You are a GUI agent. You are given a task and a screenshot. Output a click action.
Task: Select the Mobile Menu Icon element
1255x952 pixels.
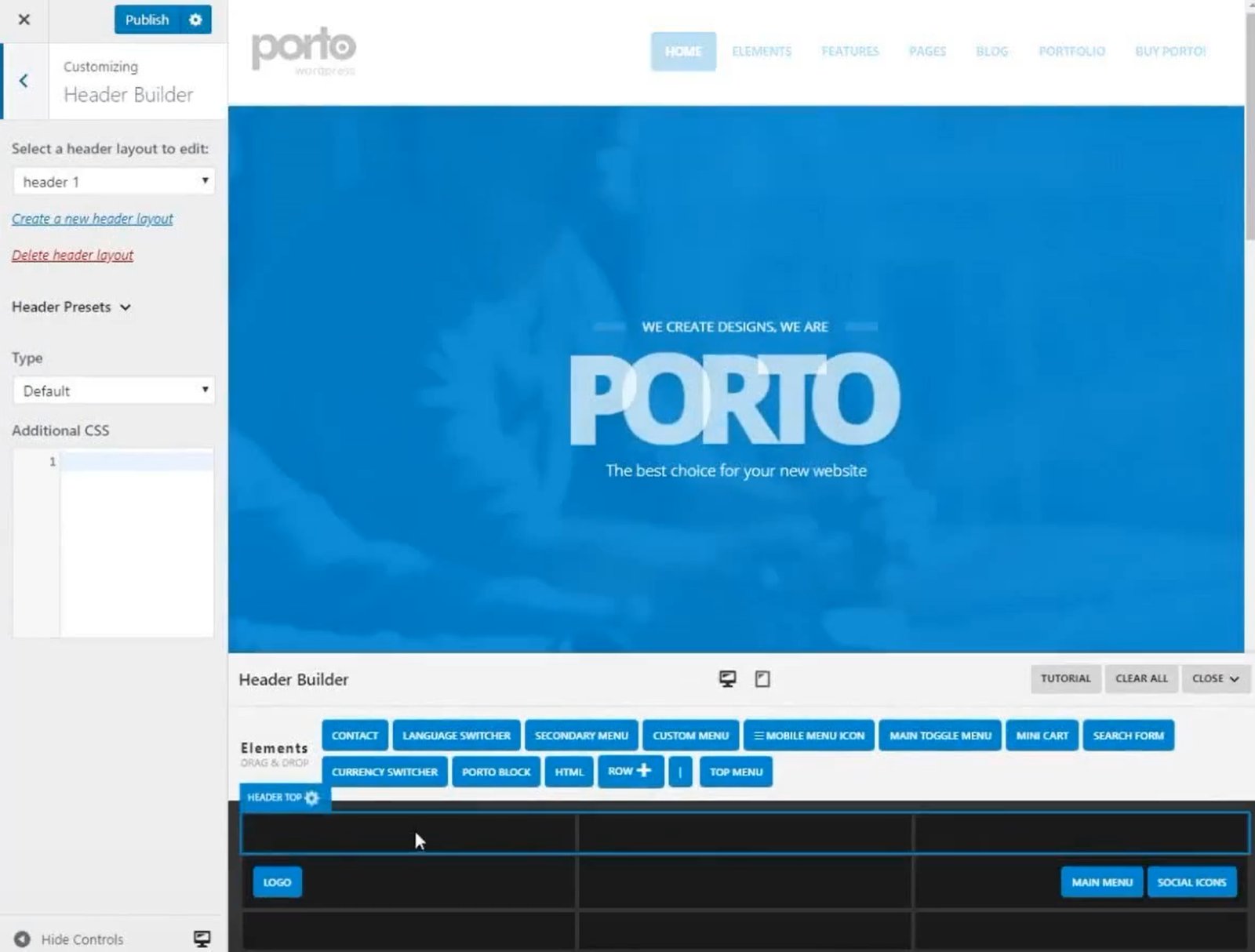point(809,736)
